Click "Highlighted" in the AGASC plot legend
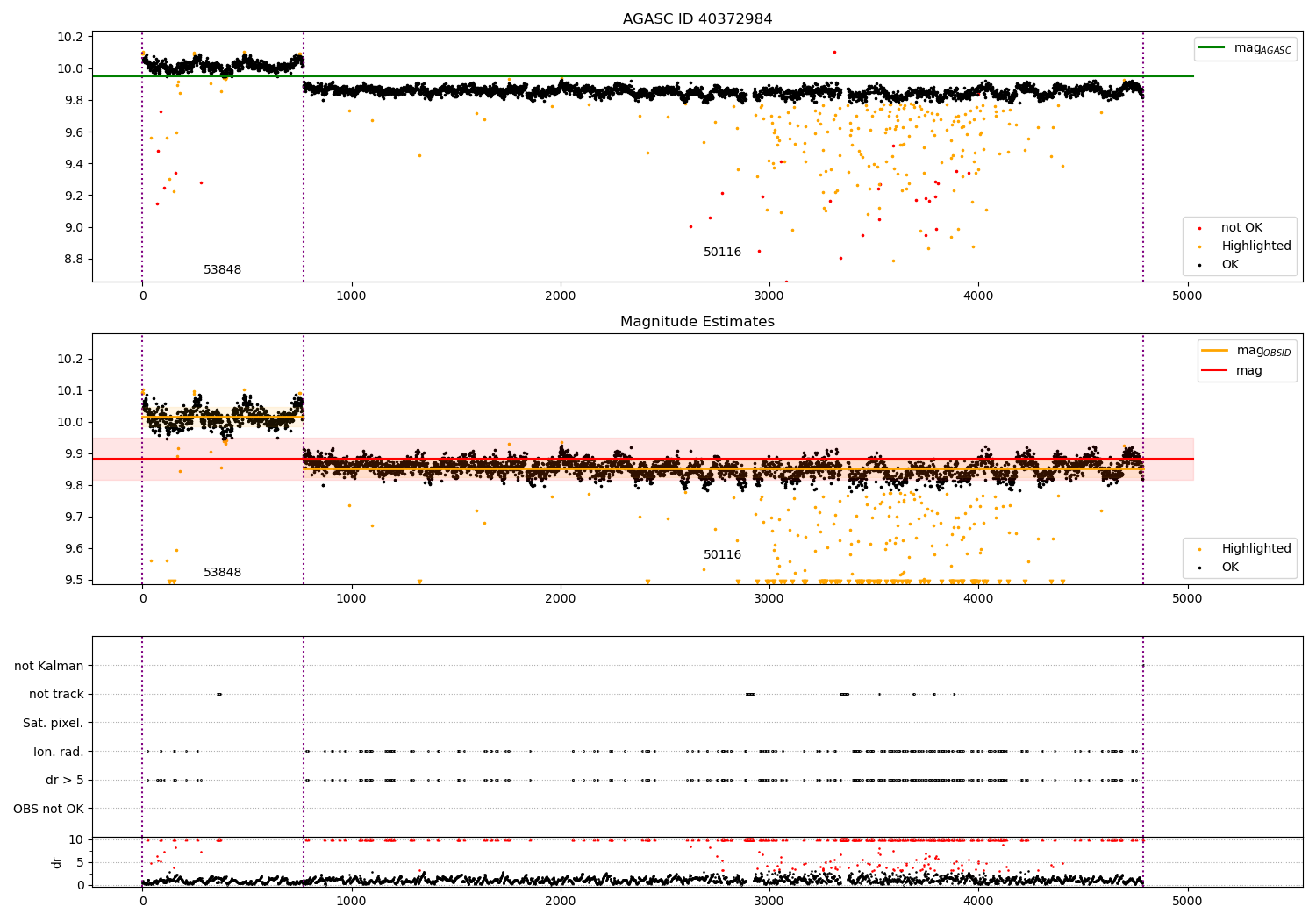The height and width of the screenshot is (921, 1316). [x=1256, y=246]
